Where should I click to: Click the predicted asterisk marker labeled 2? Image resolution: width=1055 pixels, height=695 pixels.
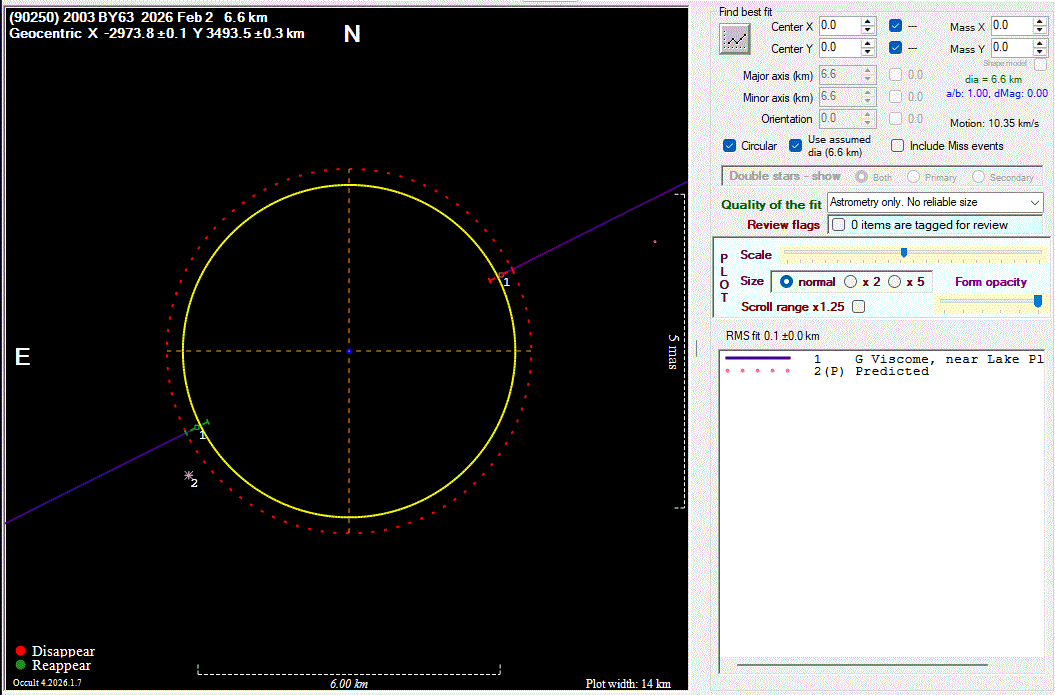pos(187,477)
